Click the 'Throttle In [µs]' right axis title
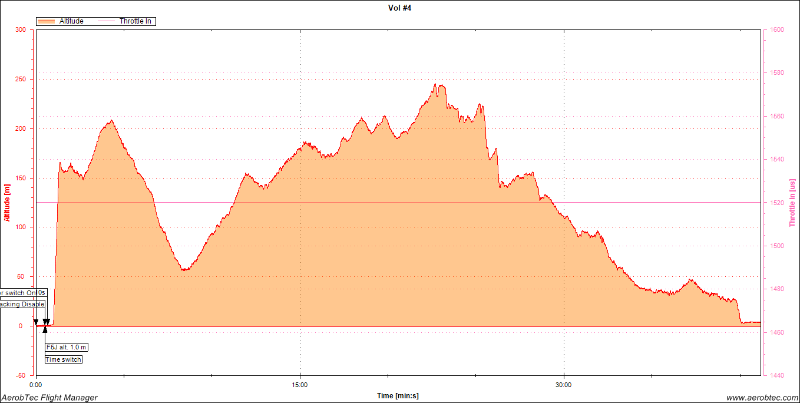The image size is (800, 403). tap(792, 202)
